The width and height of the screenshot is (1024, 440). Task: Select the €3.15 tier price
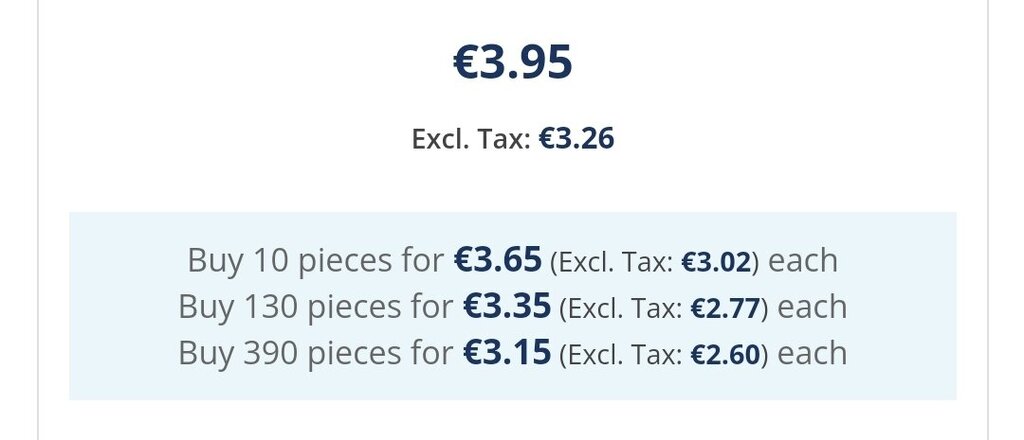(x=507, y=353)
